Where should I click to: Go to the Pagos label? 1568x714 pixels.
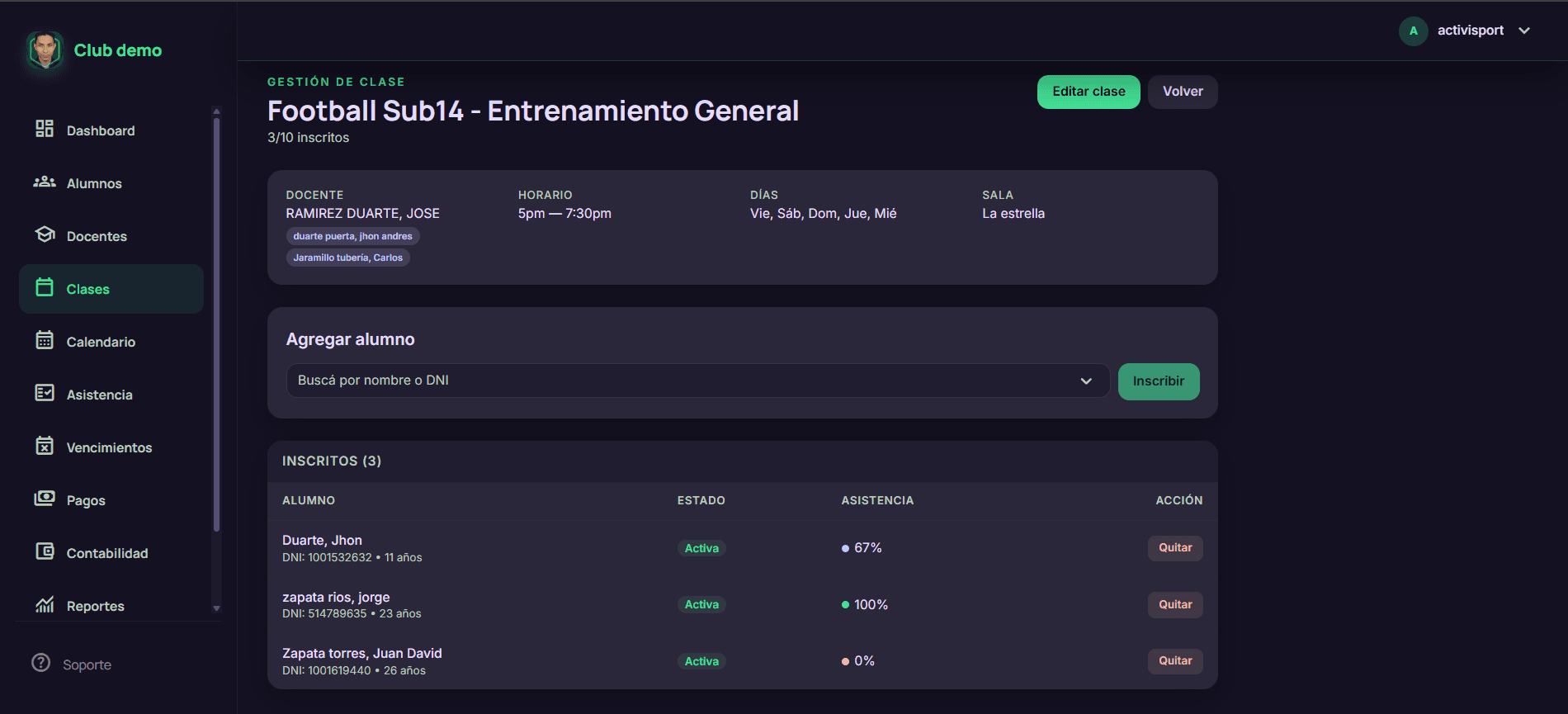[x=86, y=500]
